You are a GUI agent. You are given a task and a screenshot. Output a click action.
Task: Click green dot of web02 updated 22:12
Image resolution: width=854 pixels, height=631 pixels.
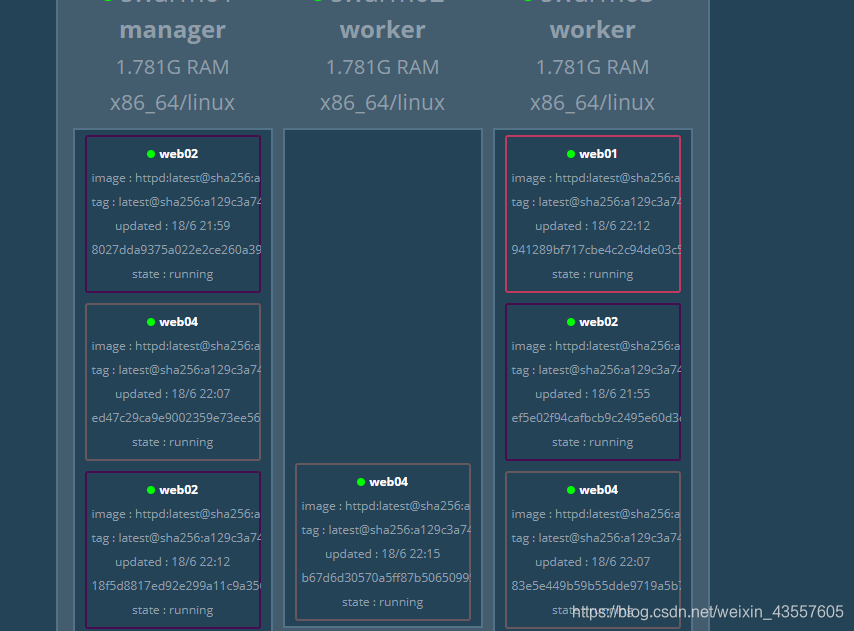coord(151,490)
